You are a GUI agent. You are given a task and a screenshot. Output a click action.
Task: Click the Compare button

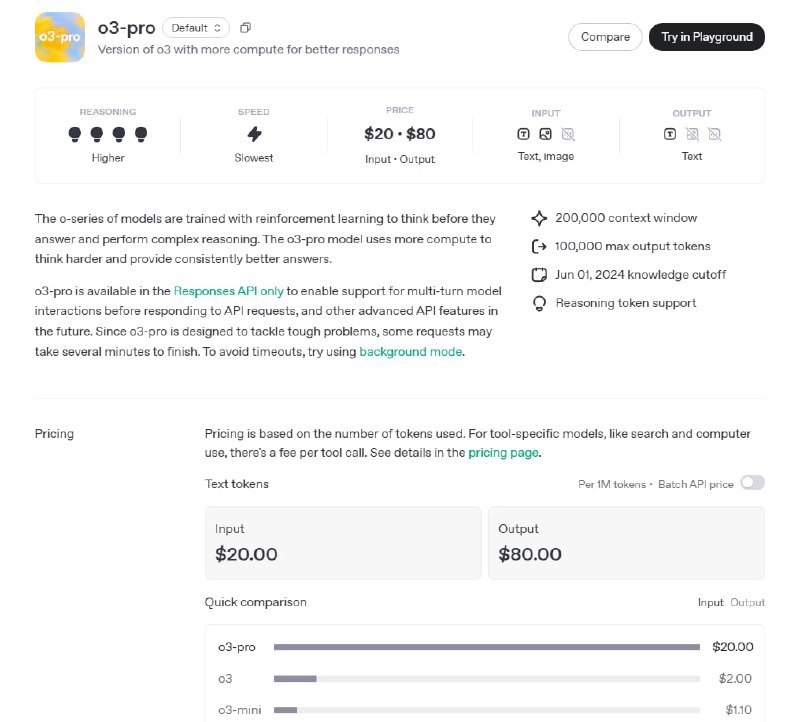(x=604, y=37)
